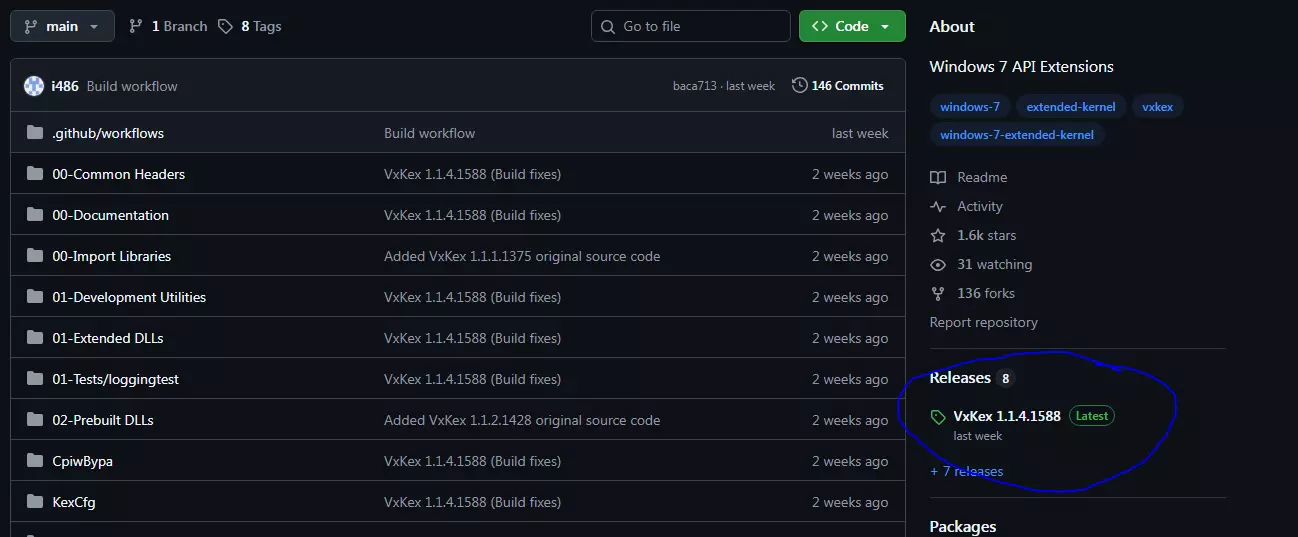The image size is (1298, 537).
Task: Open the VxKex 1.1.4.1588 release link
Action: (1007, 416)
